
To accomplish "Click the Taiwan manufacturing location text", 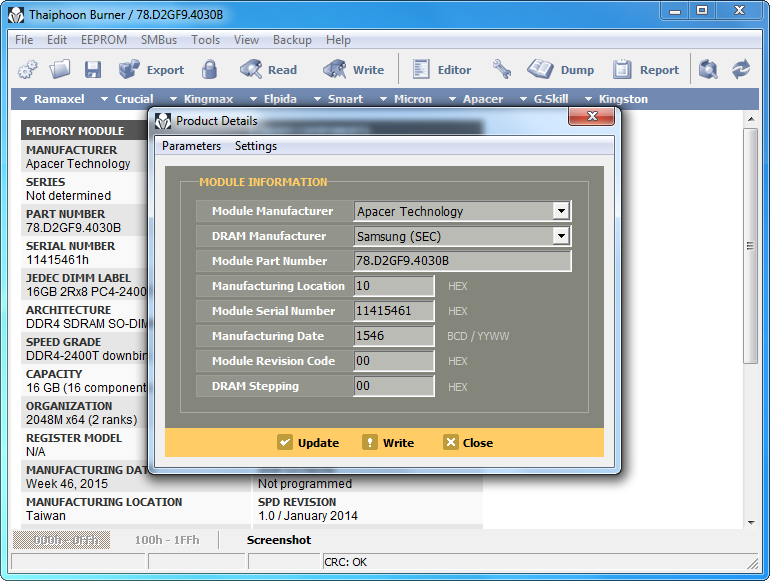I will point(46,516).
